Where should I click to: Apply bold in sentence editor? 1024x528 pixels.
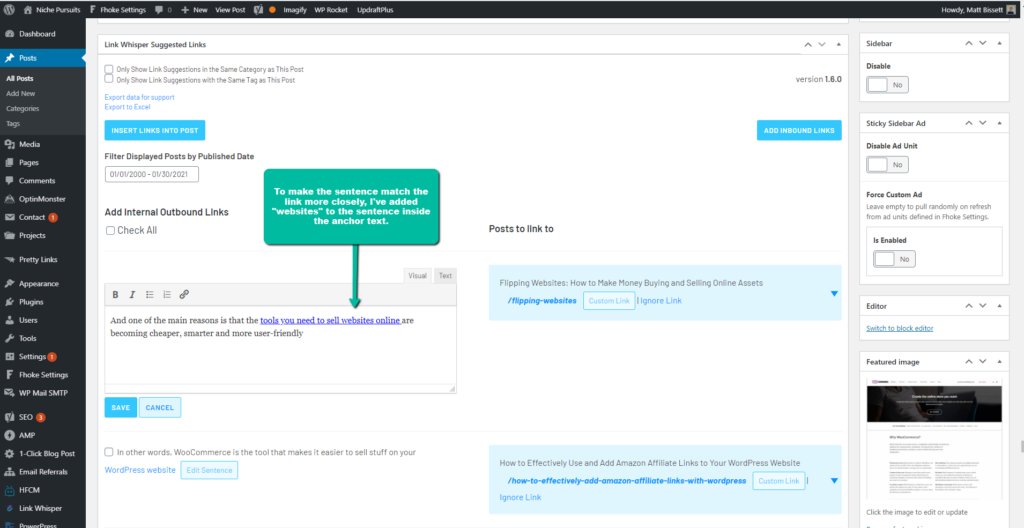(115, 295)
